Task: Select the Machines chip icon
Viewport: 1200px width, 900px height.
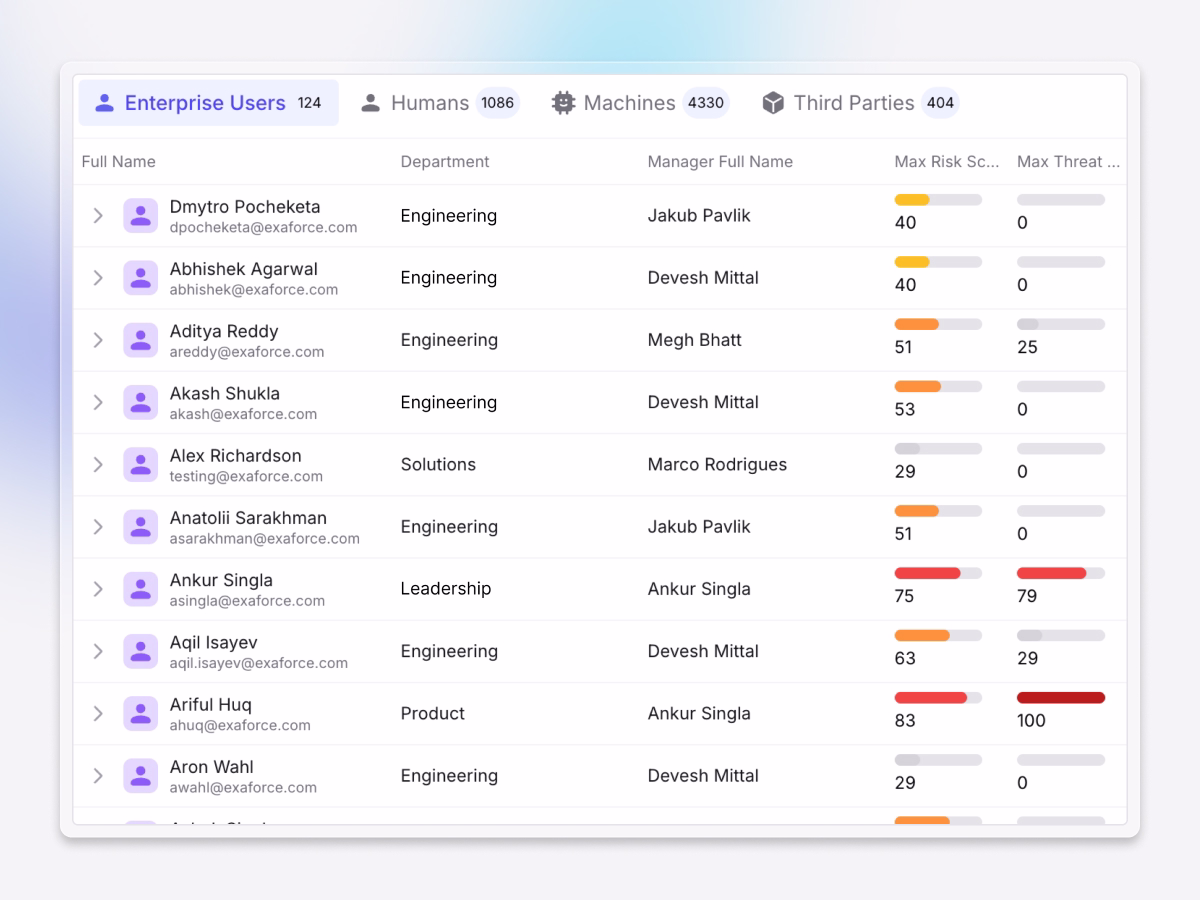Action: pos(564,102)
